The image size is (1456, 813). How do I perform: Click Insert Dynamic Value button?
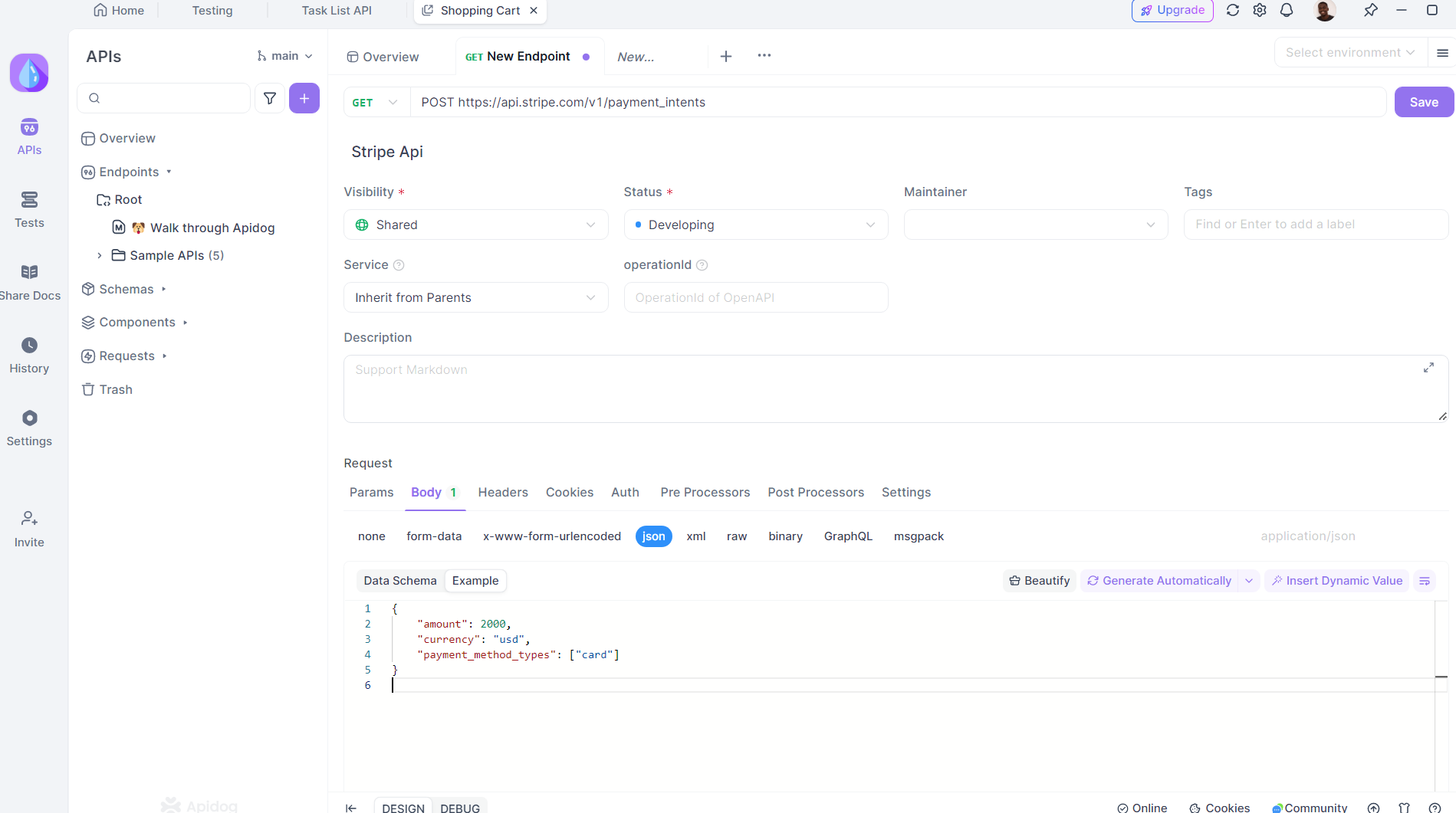(1337, 581)
